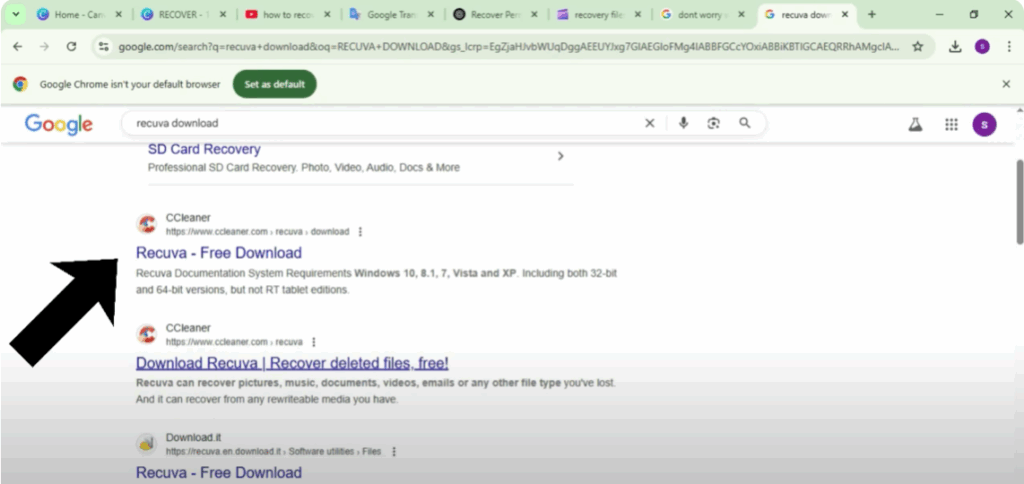Go back to previous page
The width and height of the screenshot is (1024, 484).
click(x=18, y=46)
